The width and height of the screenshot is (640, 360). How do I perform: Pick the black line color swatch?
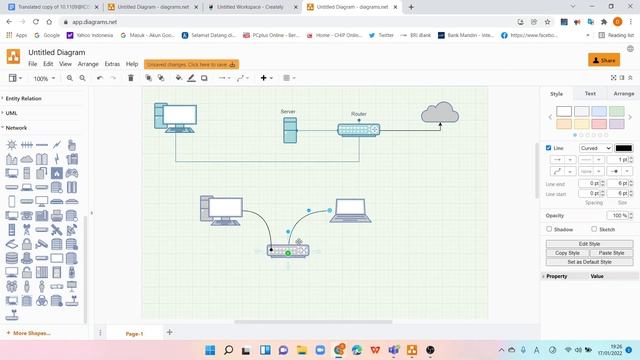click(x=624, y=148)
